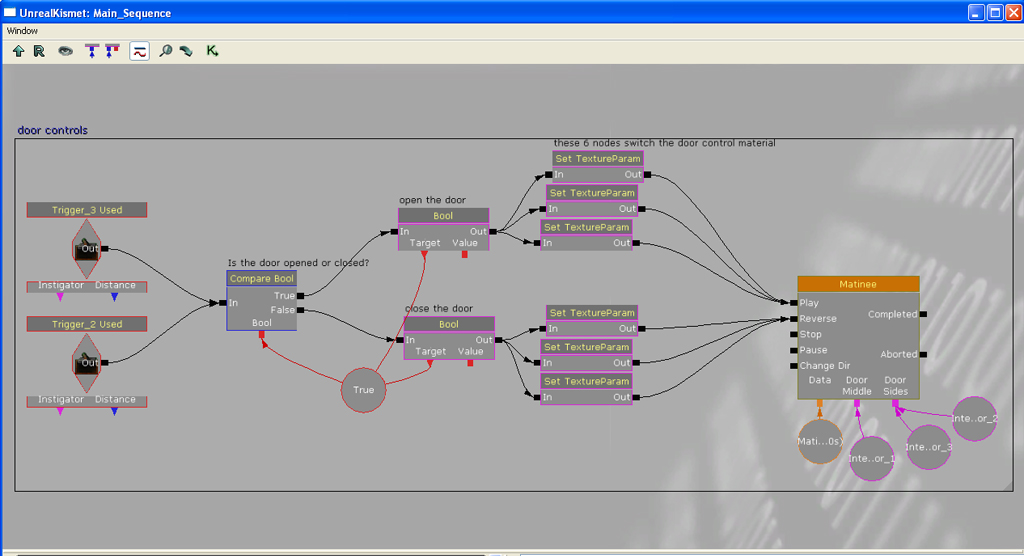Select topmost Set TextureParam node title

tap(598, 159)
